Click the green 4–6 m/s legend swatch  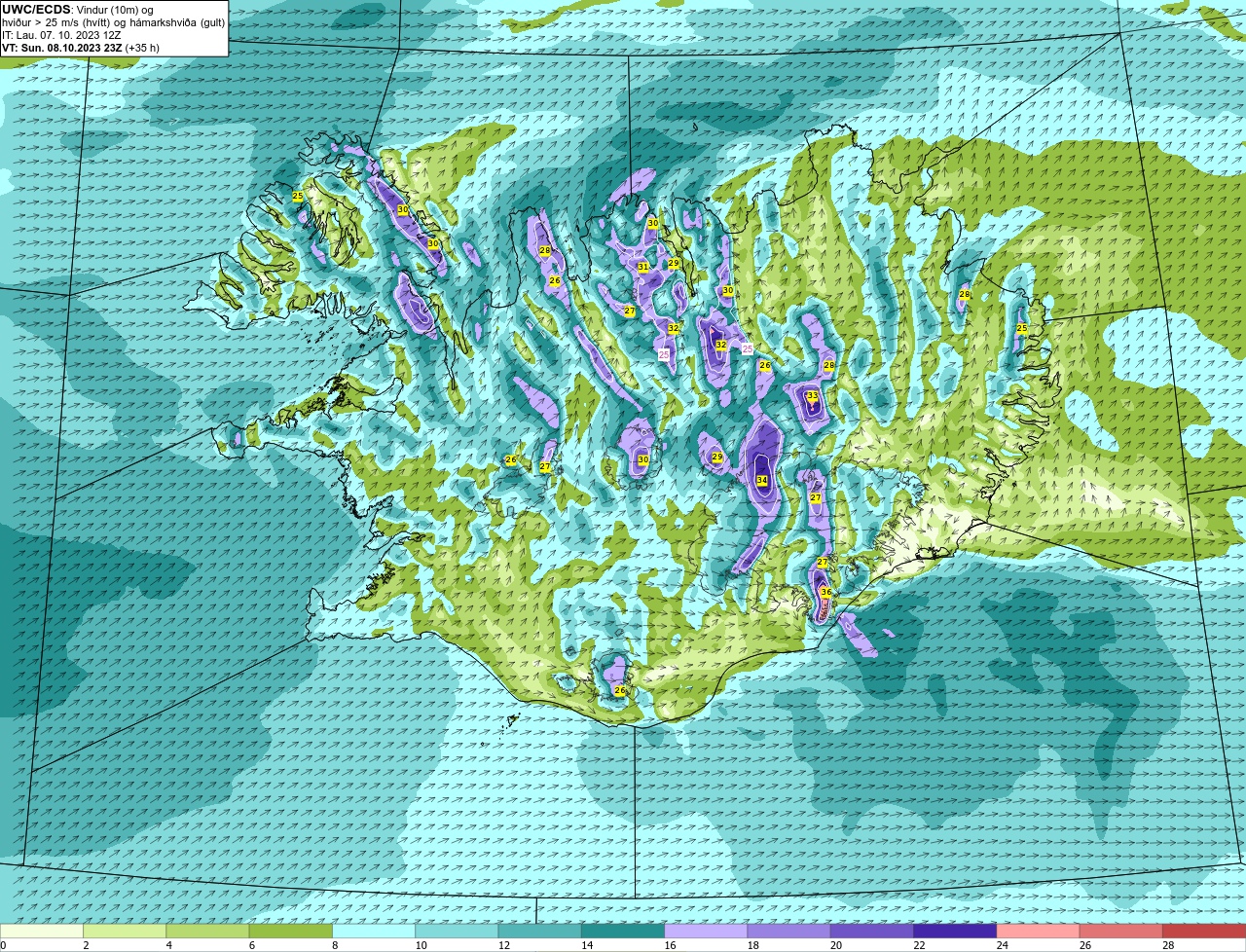pos(207,931)
